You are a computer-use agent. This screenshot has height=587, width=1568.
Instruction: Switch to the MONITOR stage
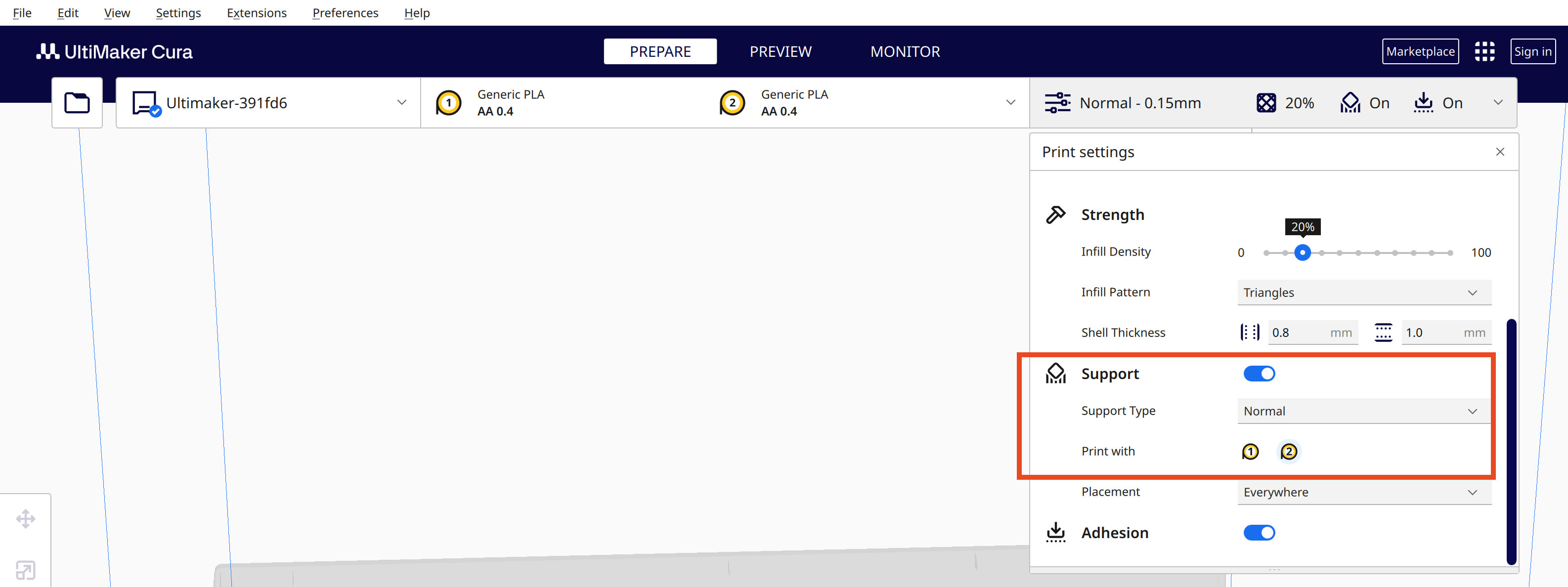pyautogui.click(x=905, y=52)
